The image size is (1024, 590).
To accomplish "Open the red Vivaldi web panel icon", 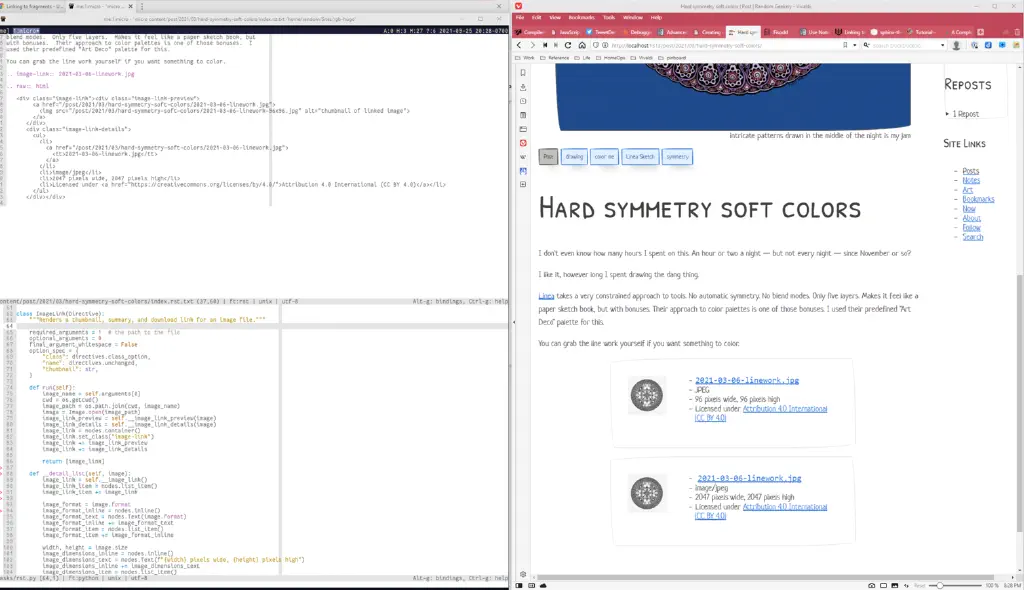I will (522, 143).
